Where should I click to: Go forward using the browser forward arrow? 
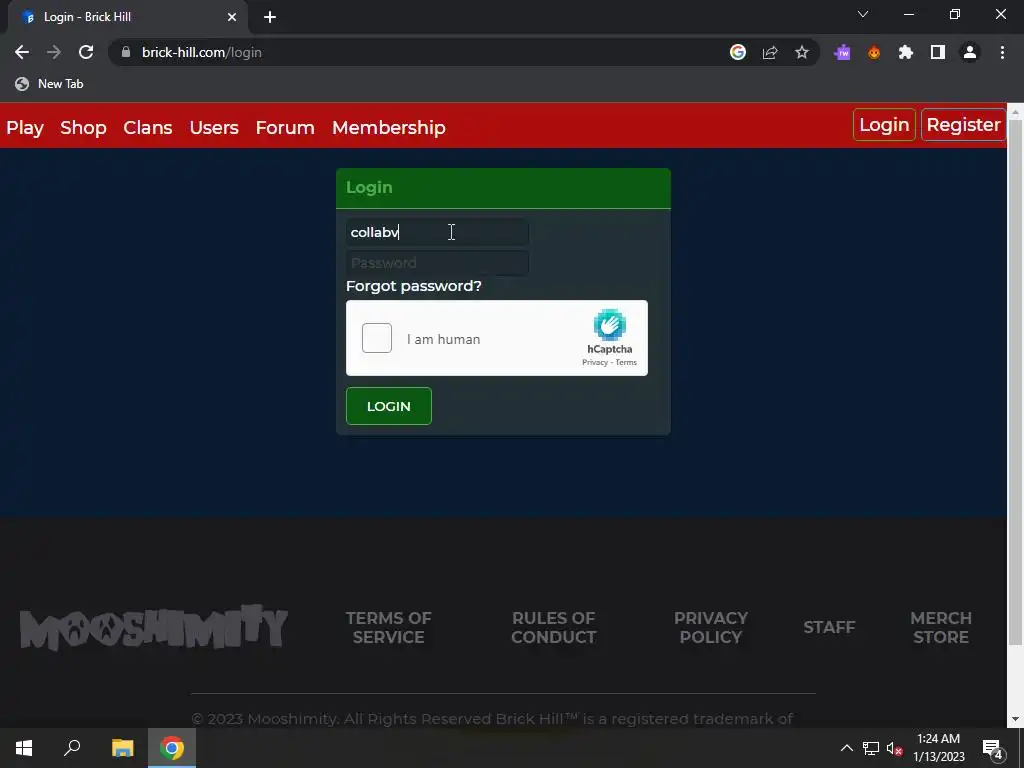(x=54, y=52)
